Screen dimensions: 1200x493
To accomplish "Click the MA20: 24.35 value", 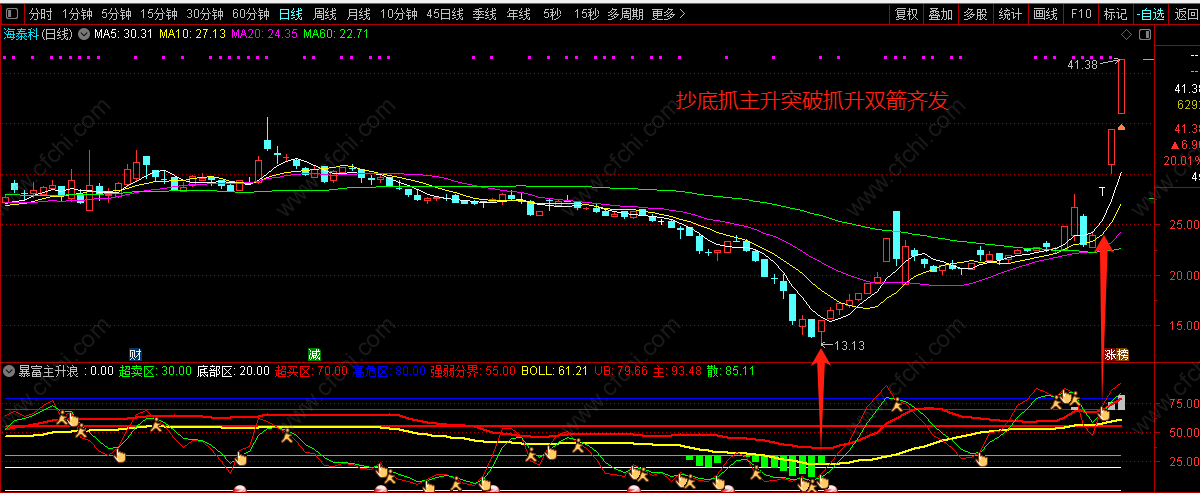I will click(265, 34).
